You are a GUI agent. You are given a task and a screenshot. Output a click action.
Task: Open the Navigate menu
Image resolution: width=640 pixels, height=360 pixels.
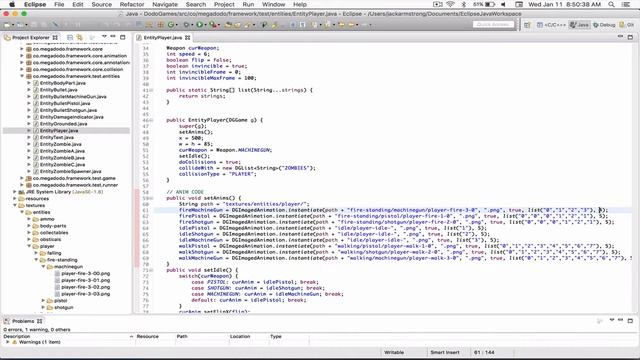164,4
